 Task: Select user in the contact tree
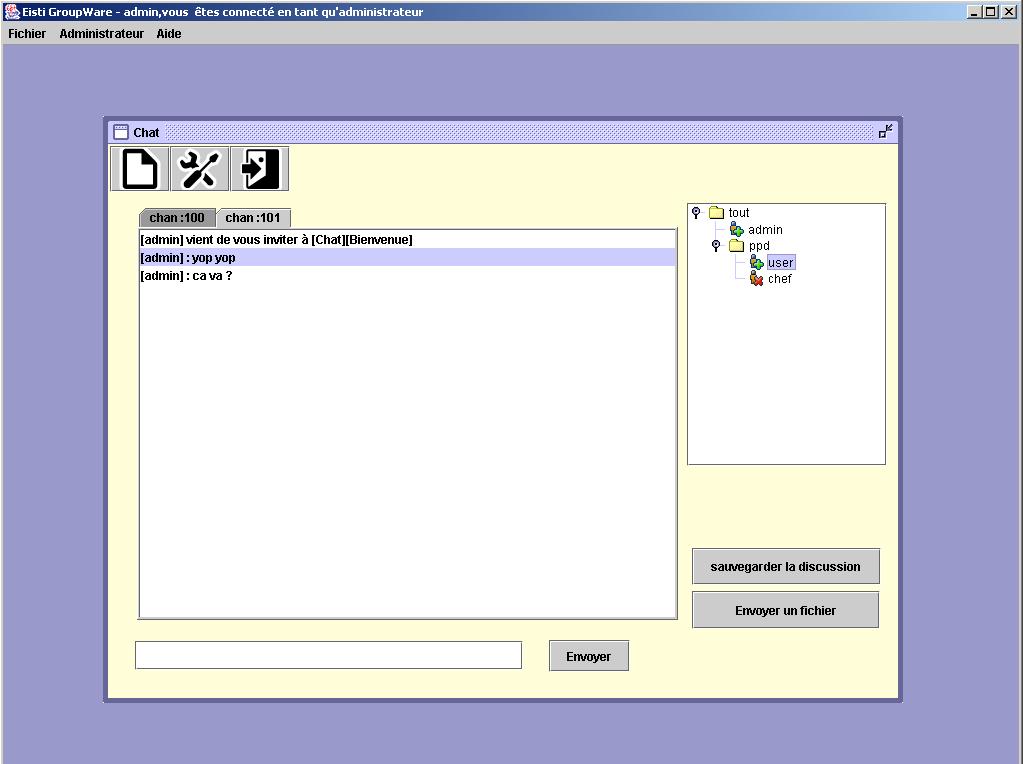[780, 263]
